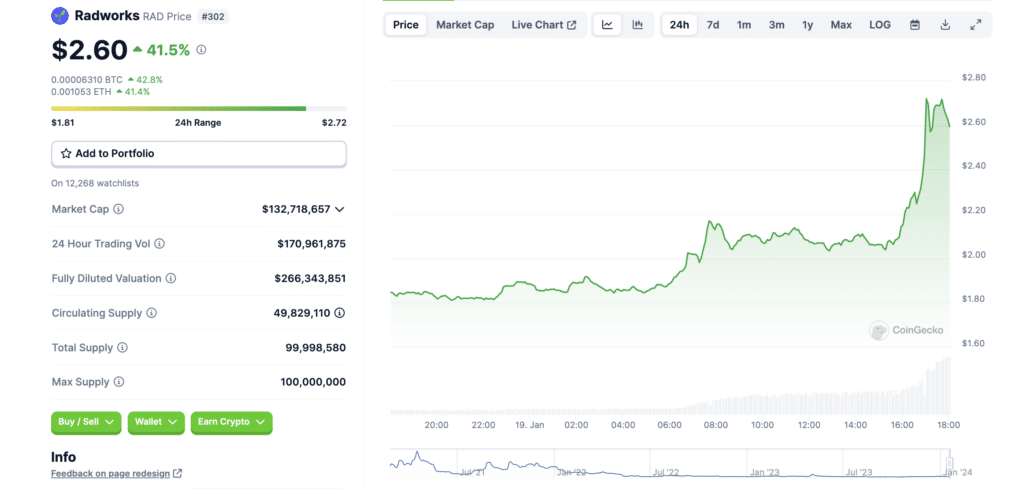Click the $170,961,875 trading volume value
This screenshot has height=489, width=1024.
[312, 244]
